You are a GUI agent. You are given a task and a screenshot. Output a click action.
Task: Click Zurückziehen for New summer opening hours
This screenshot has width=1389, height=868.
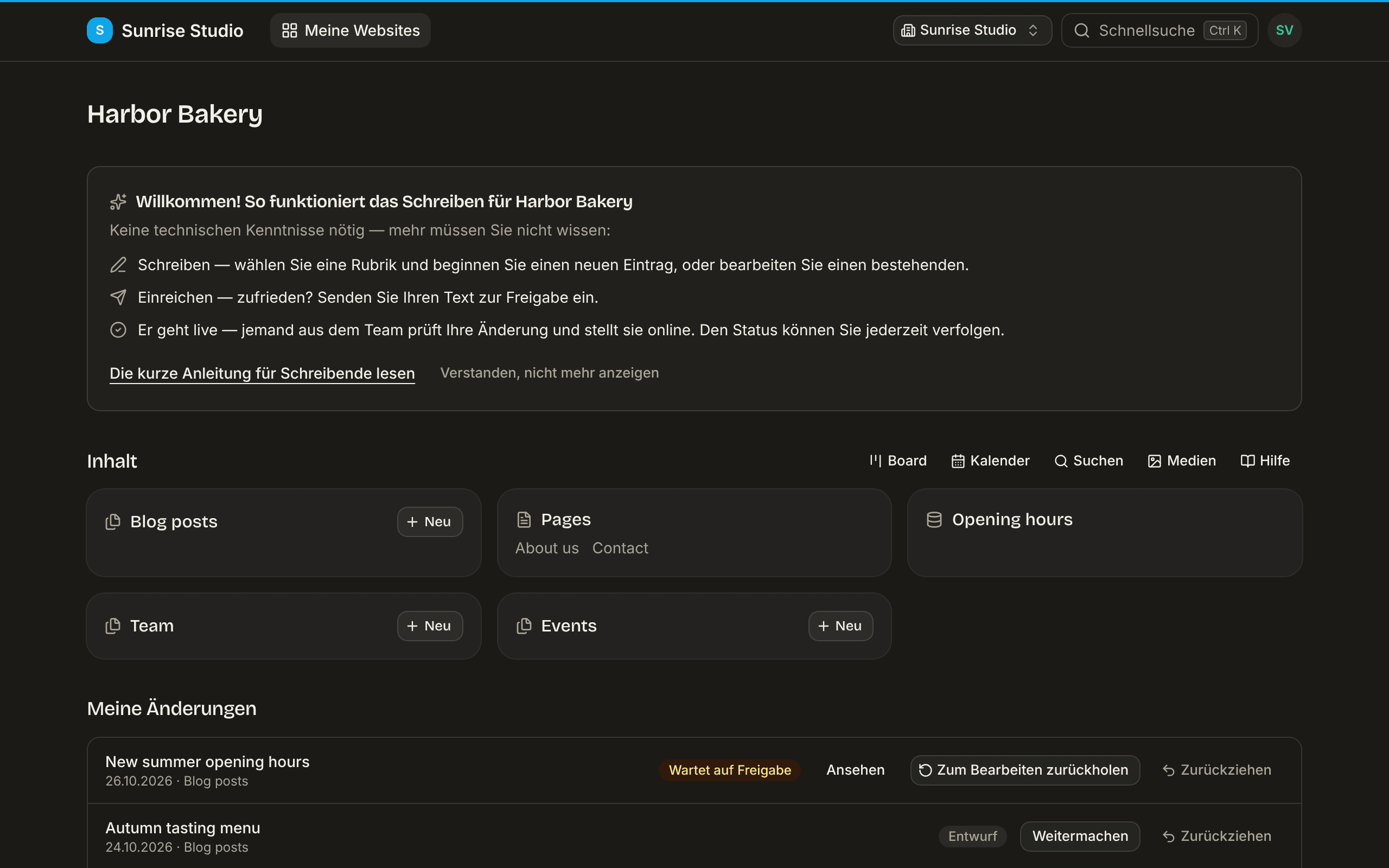click(1217, 770)
